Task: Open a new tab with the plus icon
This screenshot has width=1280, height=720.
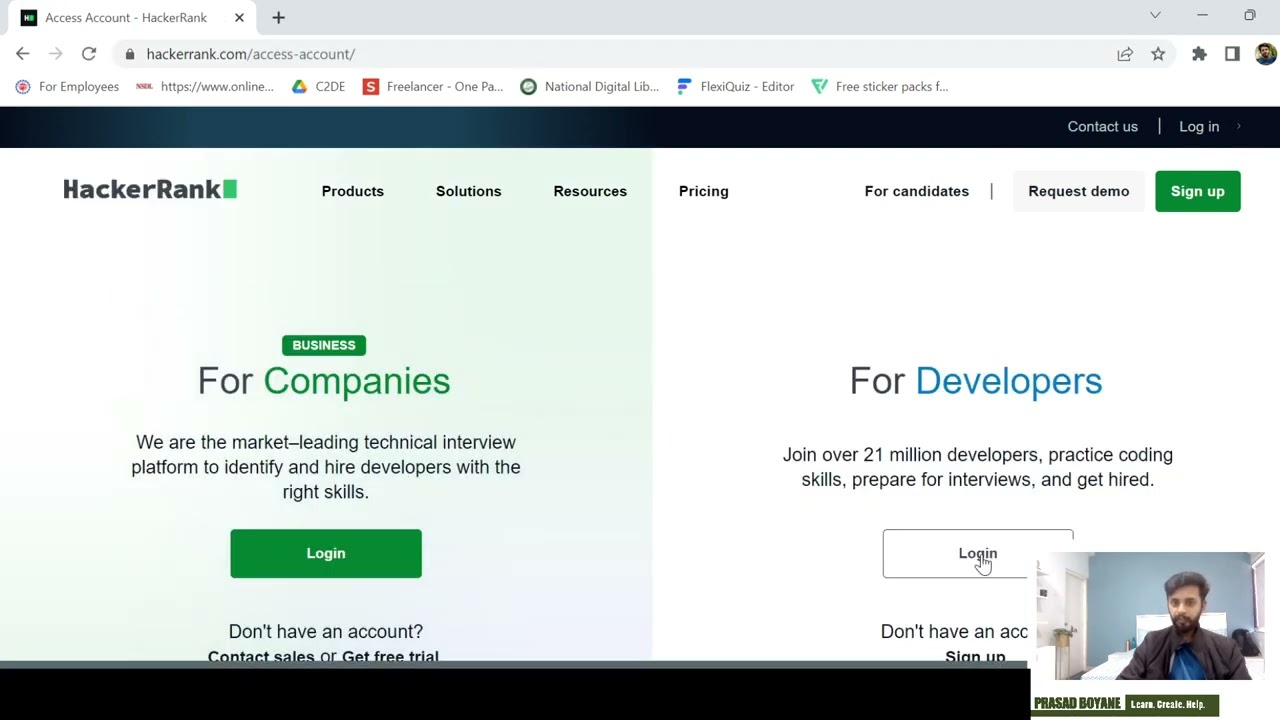Action: 279,17
